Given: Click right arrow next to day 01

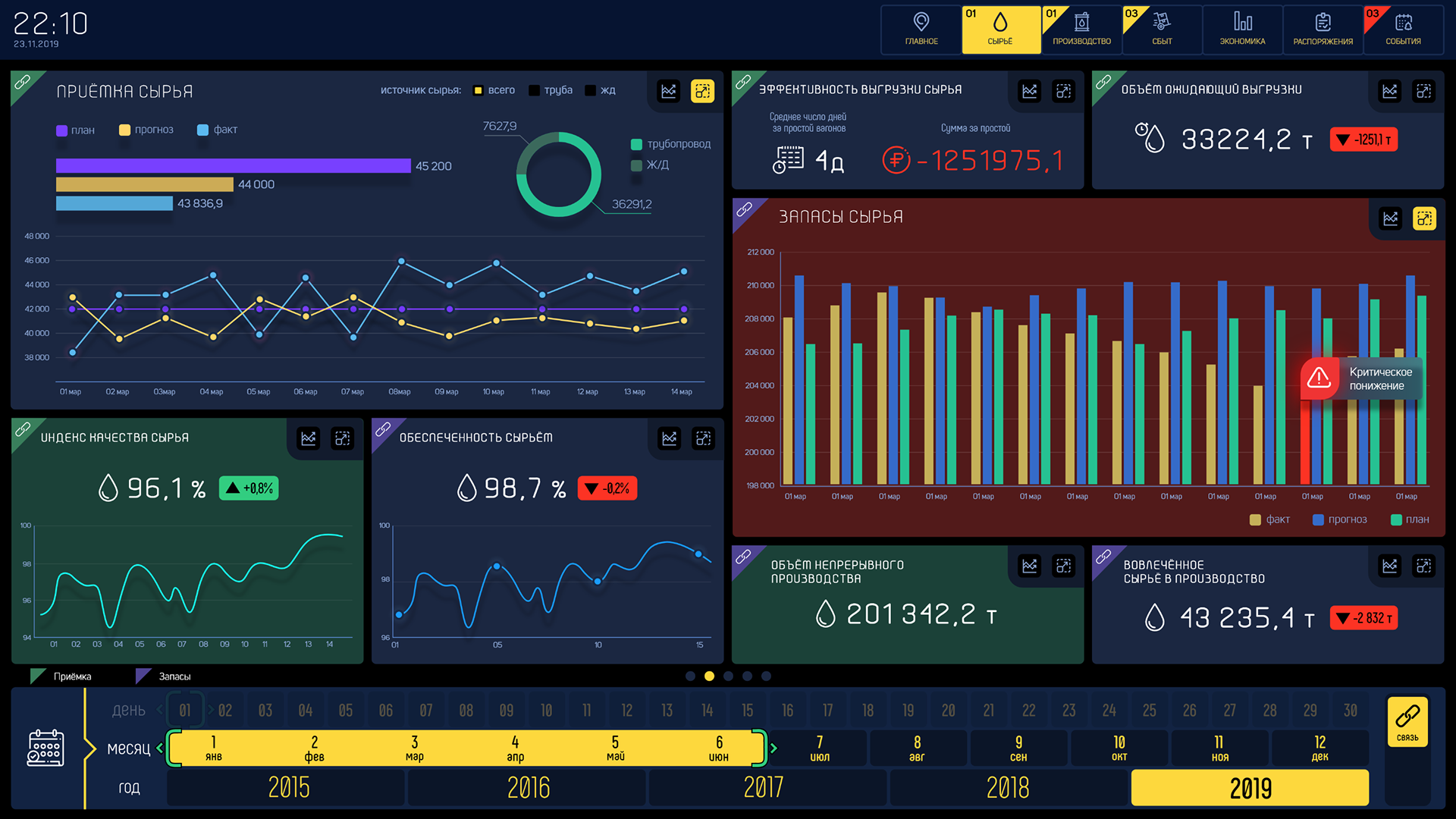Looking at the screenshot, I should tap(210, 710).
